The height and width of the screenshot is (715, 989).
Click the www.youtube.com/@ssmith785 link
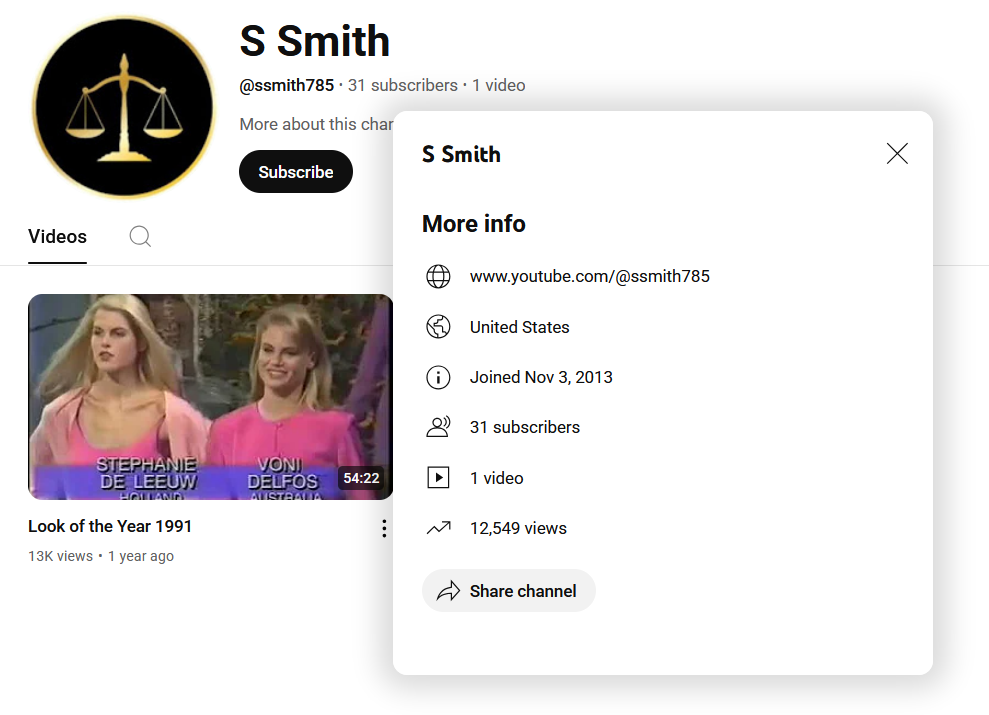point(590,276)
